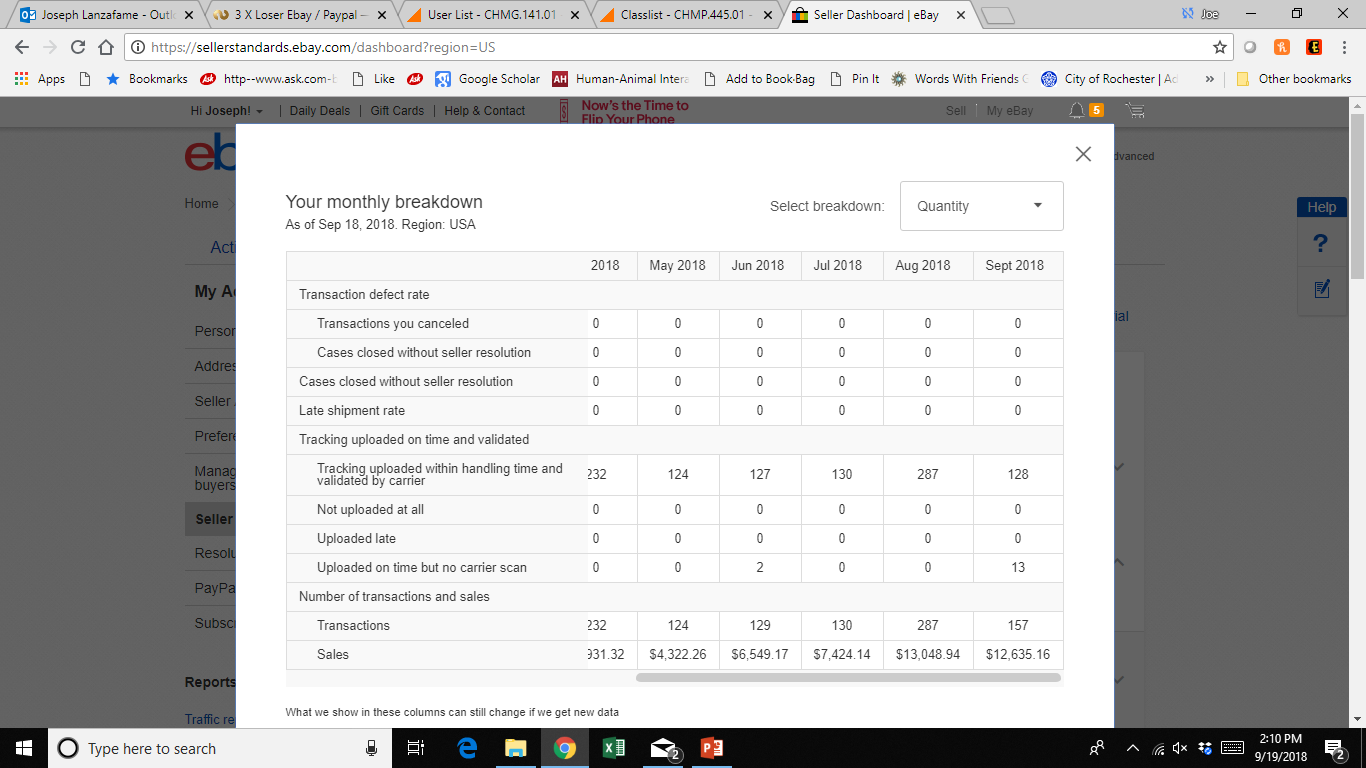
Task: Click the Cortana microphone icon
Action: click(372, 748)
